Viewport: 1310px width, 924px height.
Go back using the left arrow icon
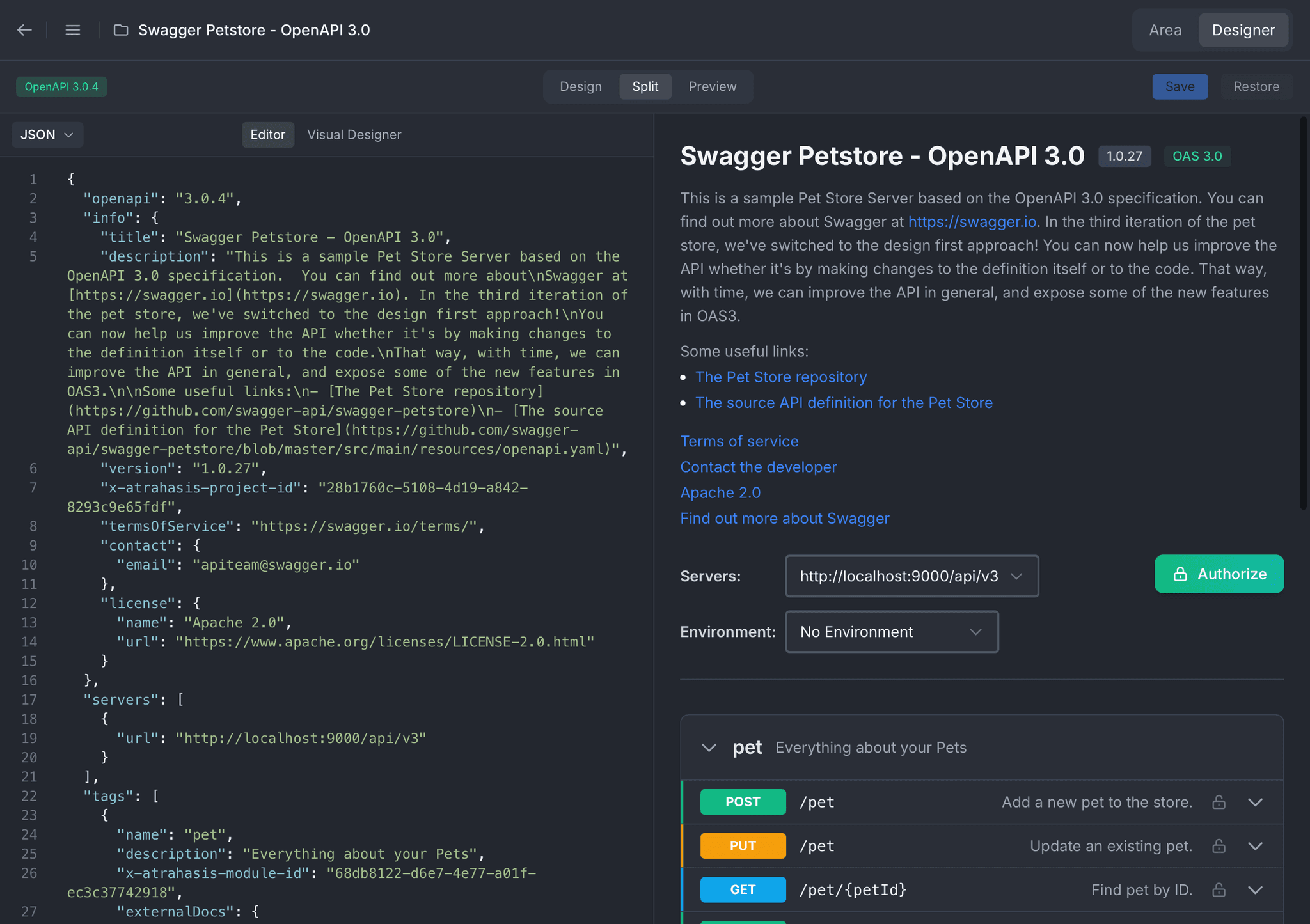coord(24,30)
